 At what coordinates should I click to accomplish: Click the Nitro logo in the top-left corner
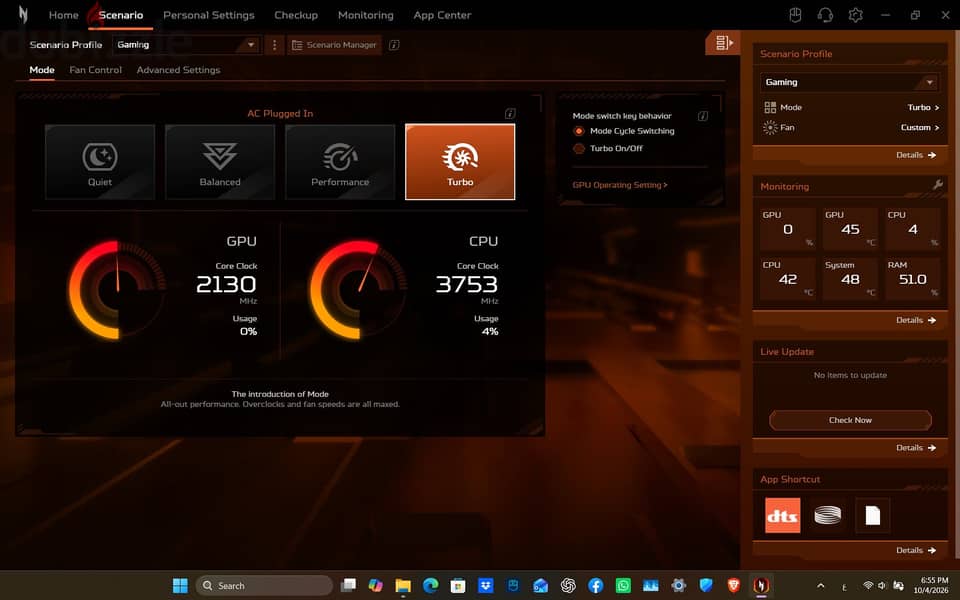tap(23, 14)
